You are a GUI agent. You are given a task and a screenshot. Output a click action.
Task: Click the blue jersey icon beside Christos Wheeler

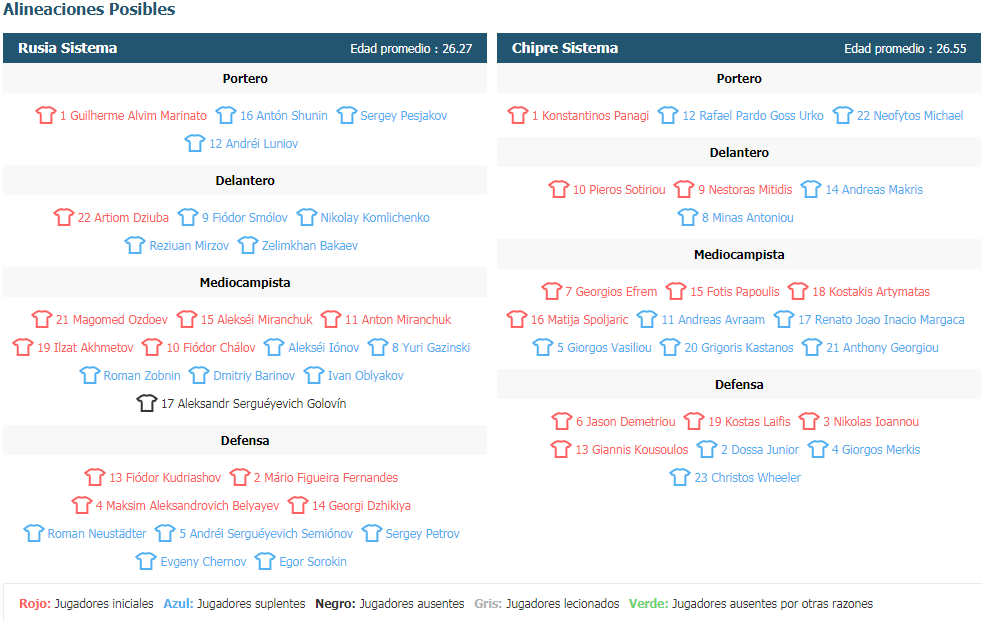(x=680, y=477)
